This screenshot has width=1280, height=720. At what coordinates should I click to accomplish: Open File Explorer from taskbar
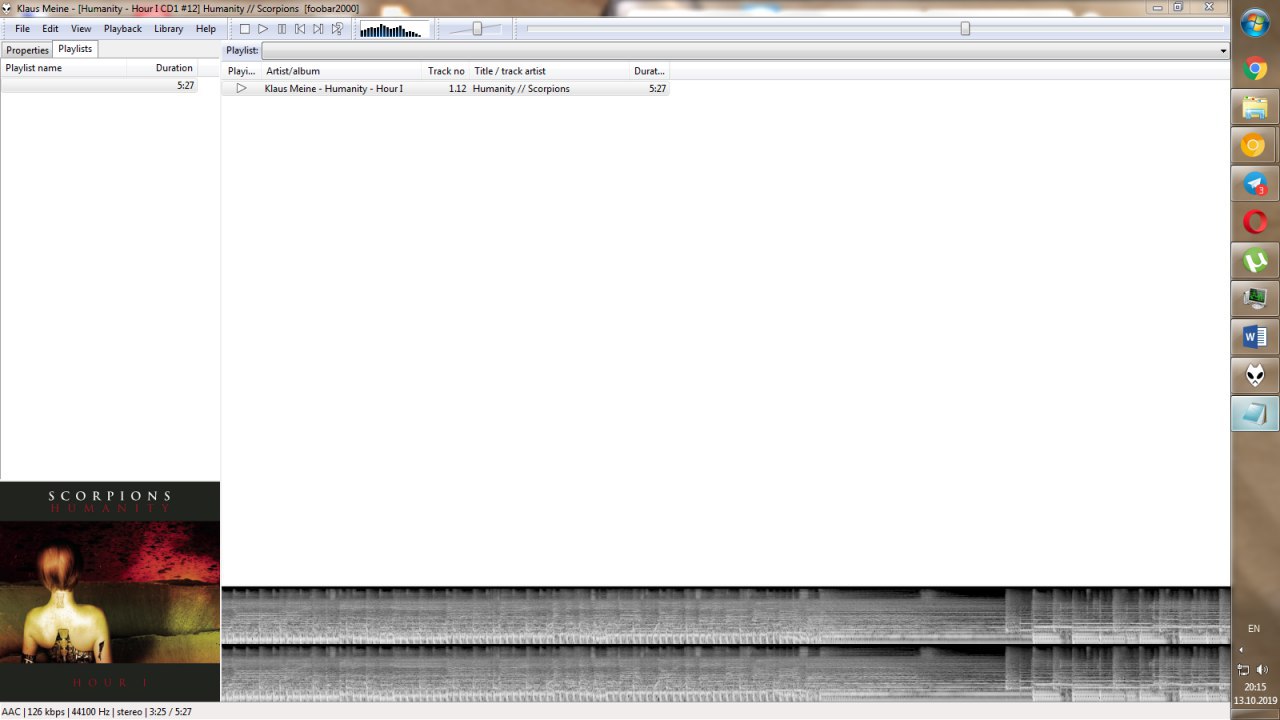[1255, 108]
